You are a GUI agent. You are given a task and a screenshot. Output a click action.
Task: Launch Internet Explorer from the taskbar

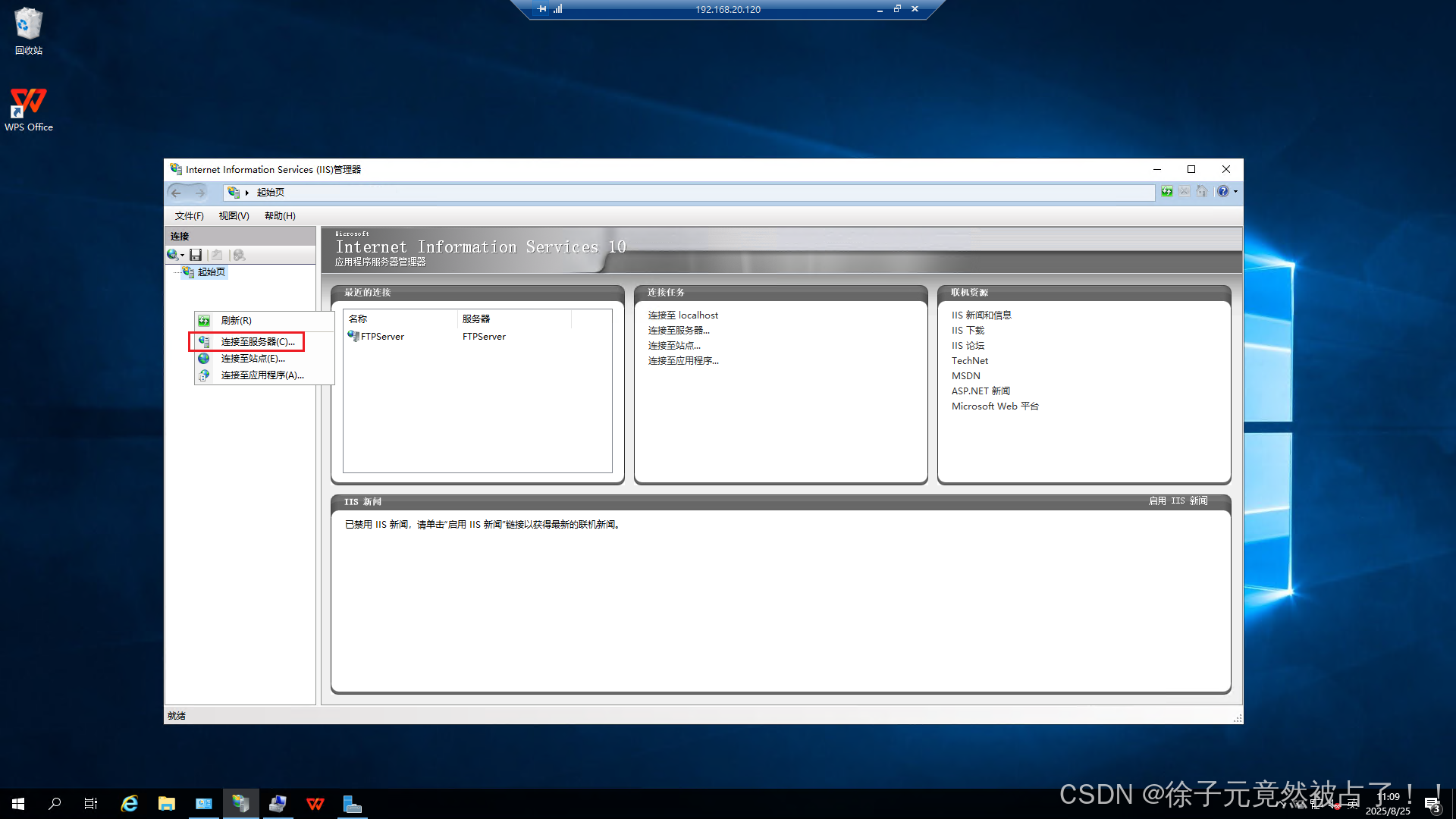tap(130, 804)
